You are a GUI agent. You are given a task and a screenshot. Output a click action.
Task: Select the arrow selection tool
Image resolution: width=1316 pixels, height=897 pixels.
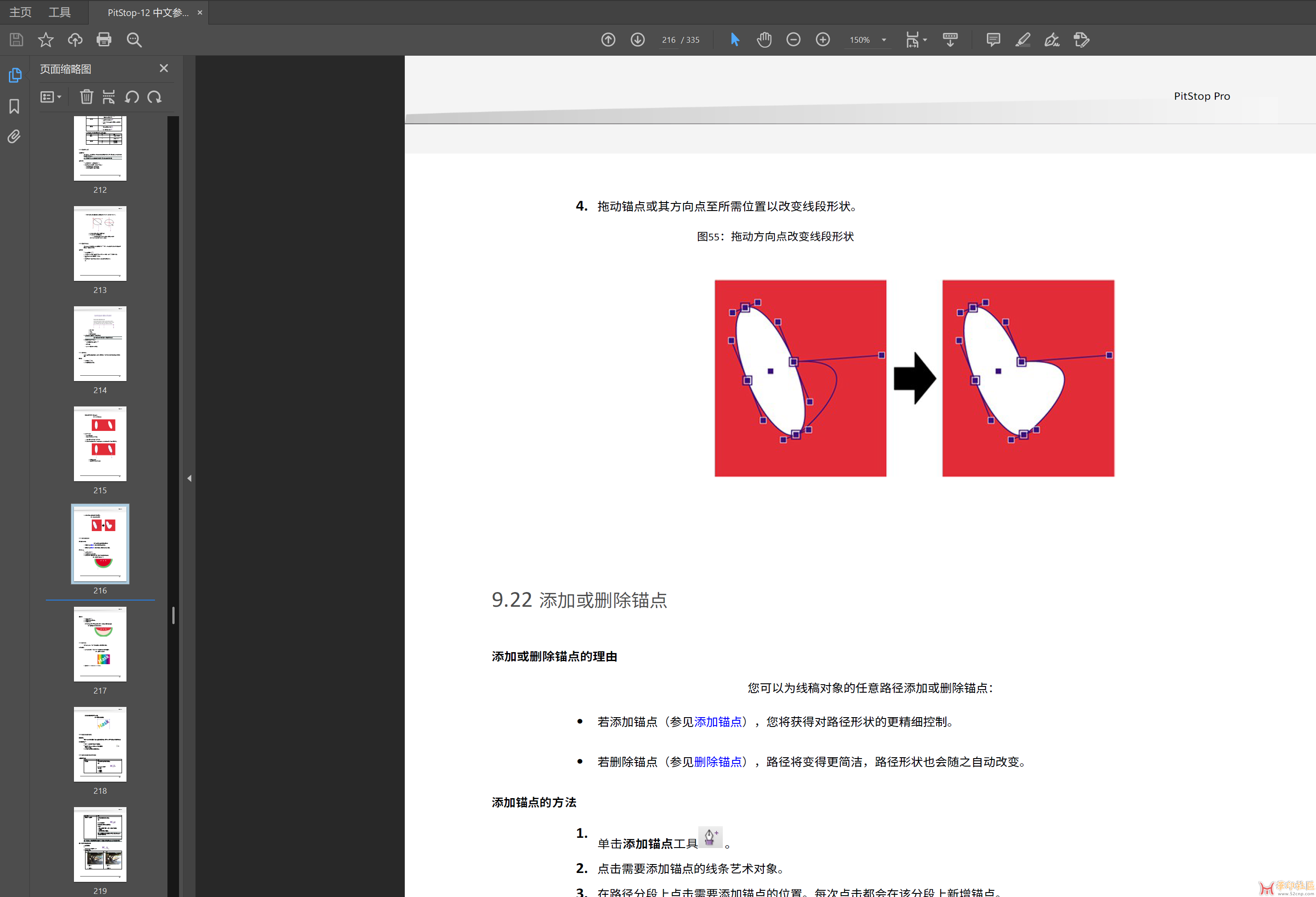click(735, 40)
